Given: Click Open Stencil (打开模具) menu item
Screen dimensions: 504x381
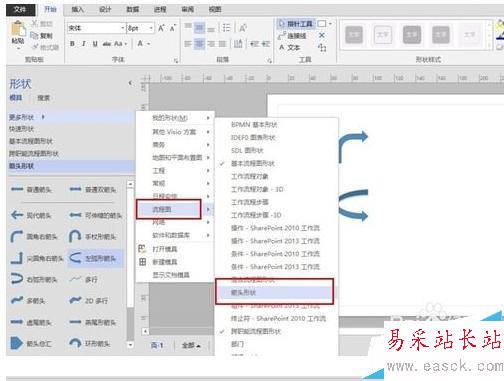Looking at the screenshot, I should (x=165, y=249).
